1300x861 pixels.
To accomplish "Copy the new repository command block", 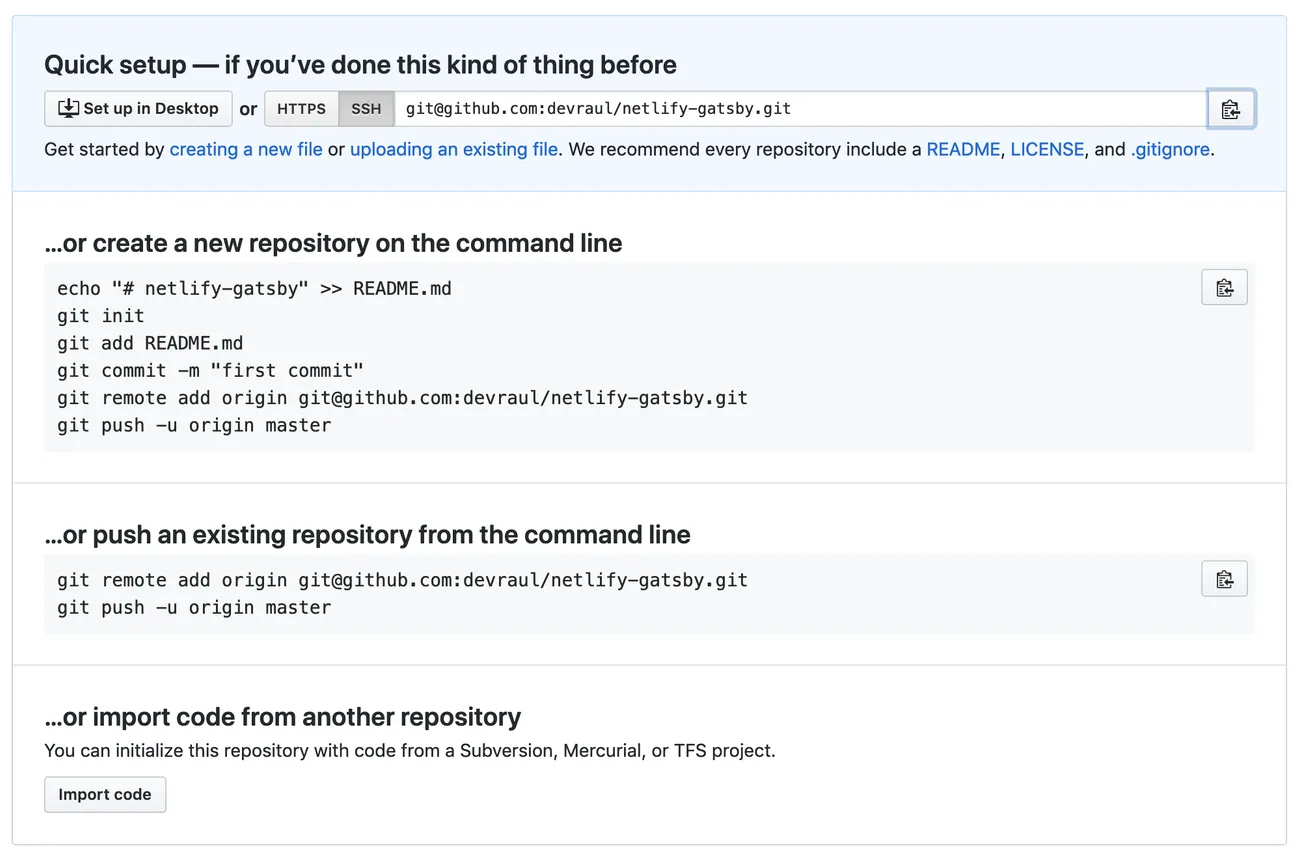I will pyautogui.click(x=1224, y=288).
